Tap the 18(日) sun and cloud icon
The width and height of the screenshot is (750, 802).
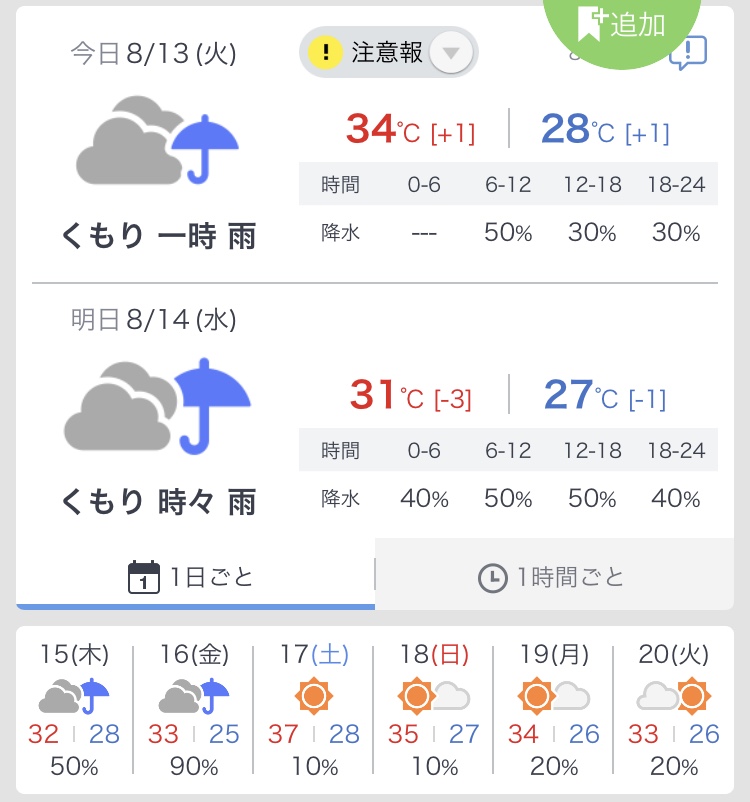(434, 696)
